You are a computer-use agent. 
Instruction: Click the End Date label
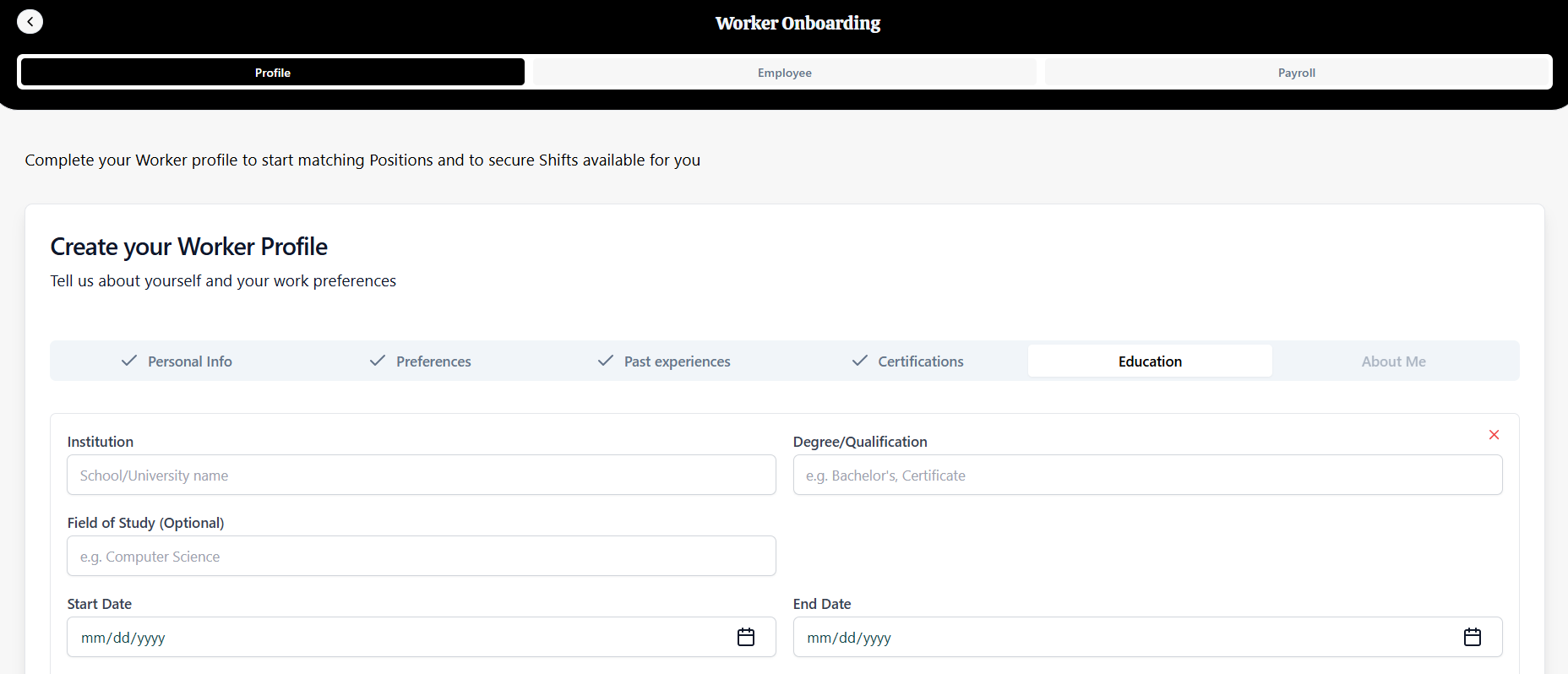point(822,604)
